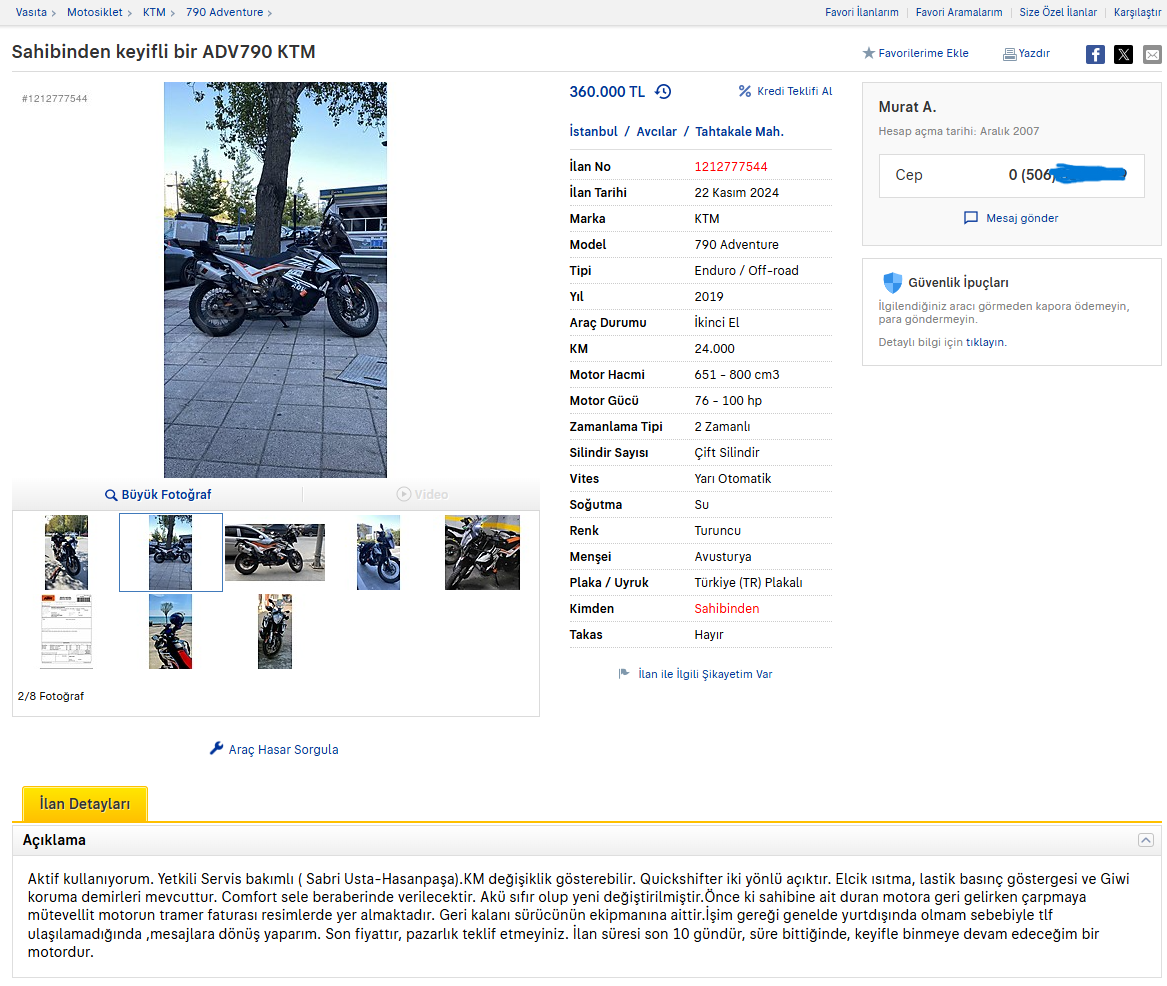Go to Favori İlanlarım
The height and width of the screenshot is (986, 1167).
tap(861, 13)
